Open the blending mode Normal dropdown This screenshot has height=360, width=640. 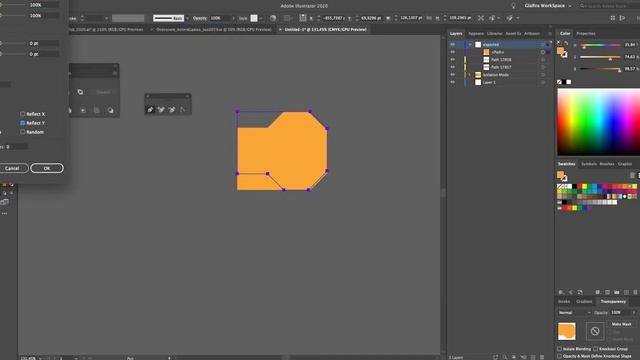[574, 313]
